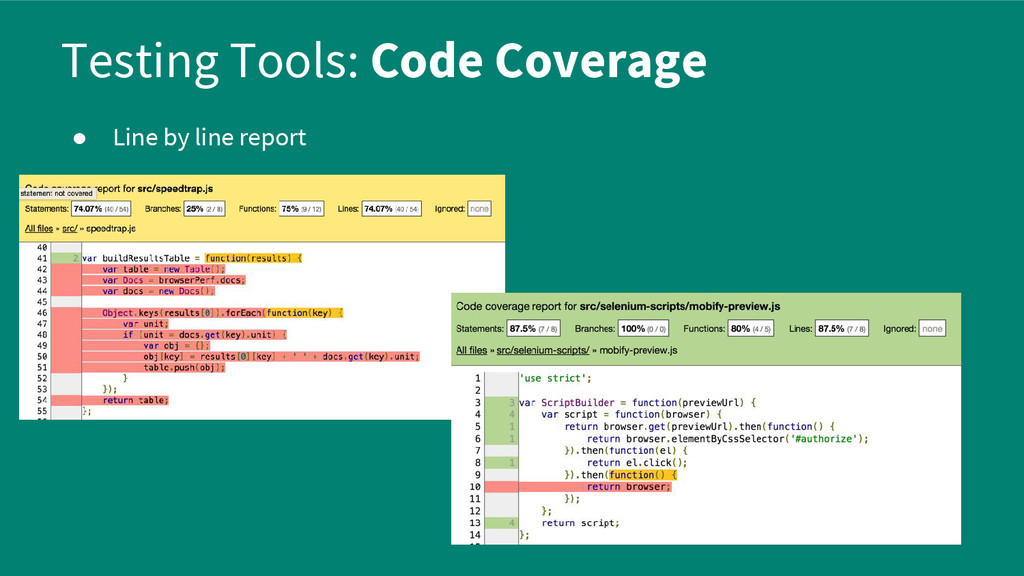The height and width of the screenshot is (576, 1024).
Task: Click the Ignored none box in speedtrap report
Action: (x=479, y=209)
